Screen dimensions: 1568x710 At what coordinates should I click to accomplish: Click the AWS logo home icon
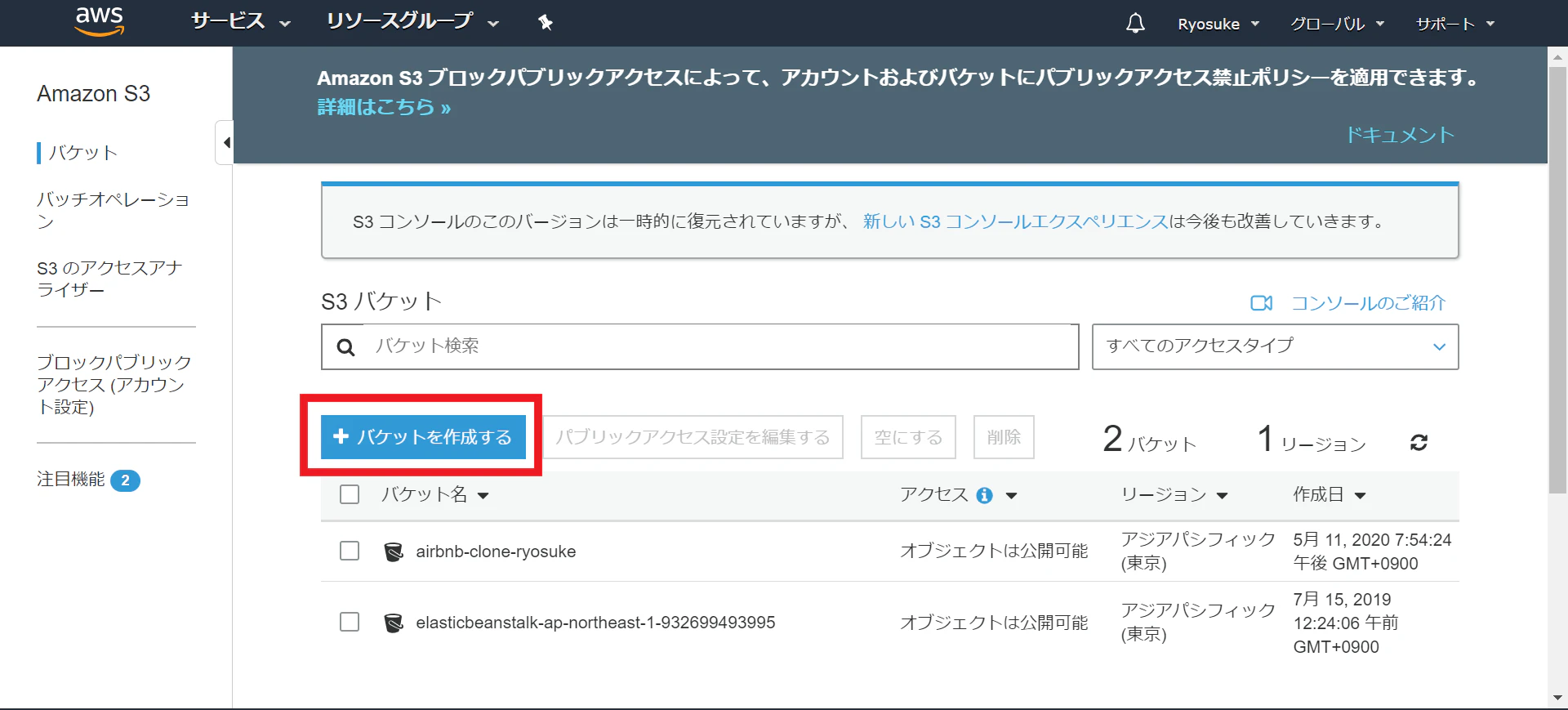click(99, 22)
